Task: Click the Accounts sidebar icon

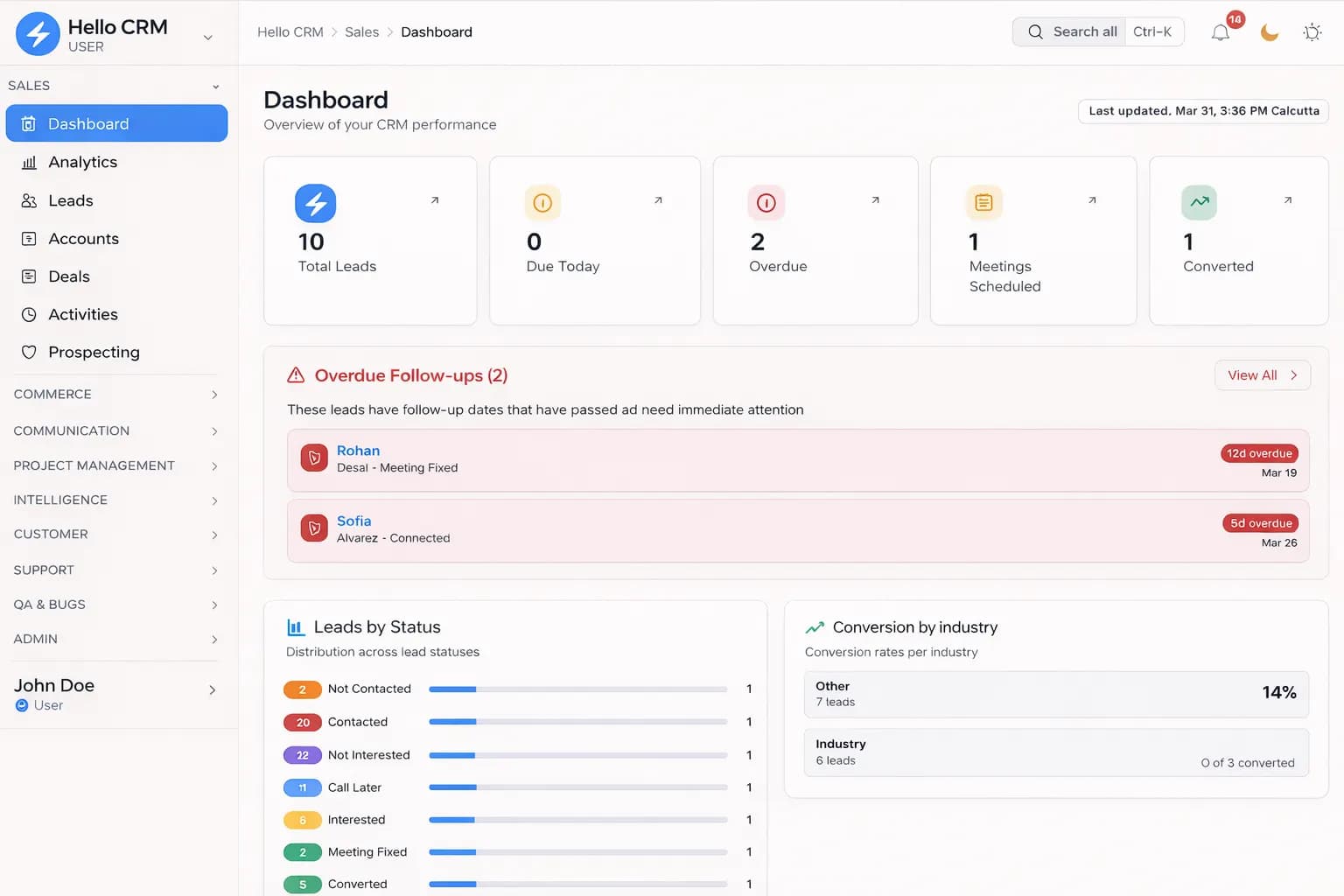Action: click(31, 238)
